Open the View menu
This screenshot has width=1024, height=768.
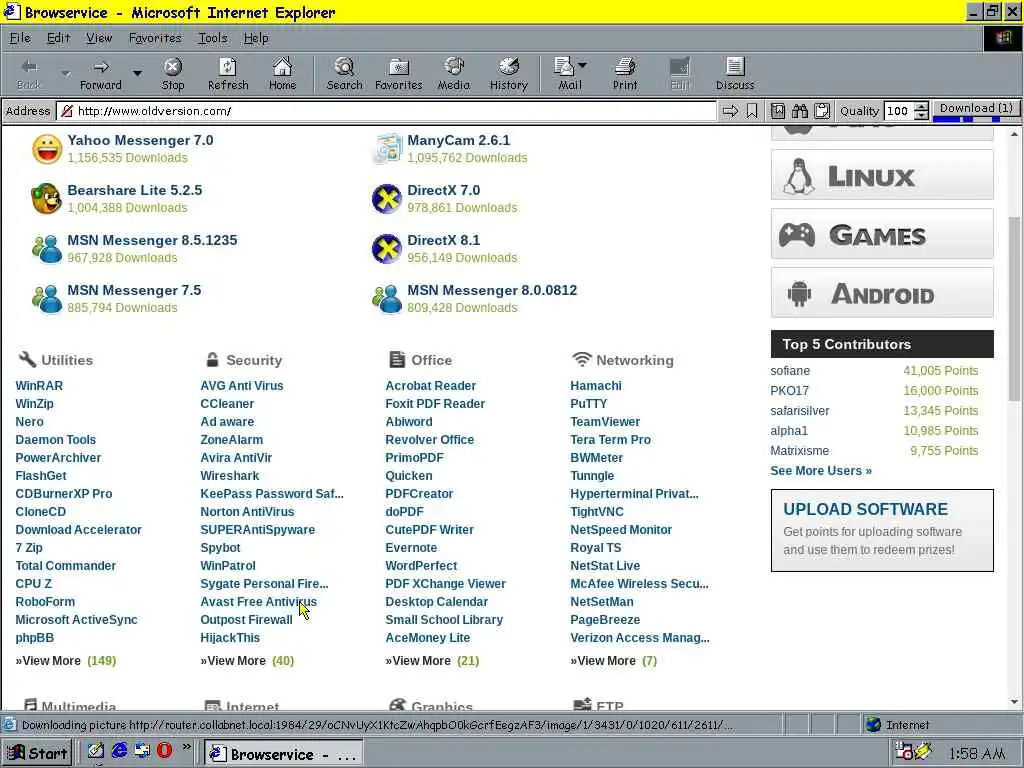(x=99, y=39)
